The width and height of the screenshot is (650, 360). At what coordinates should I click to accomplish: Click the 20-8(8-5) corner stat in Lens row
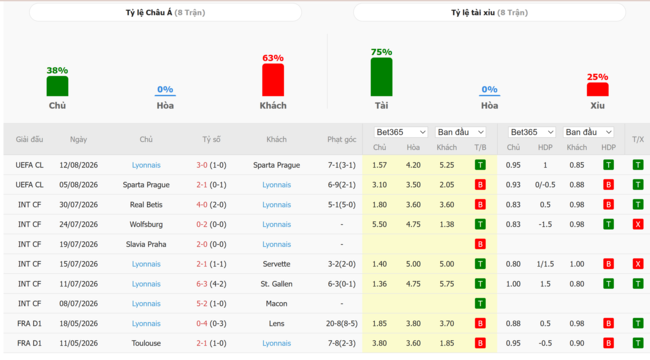[x=342, y=324]
